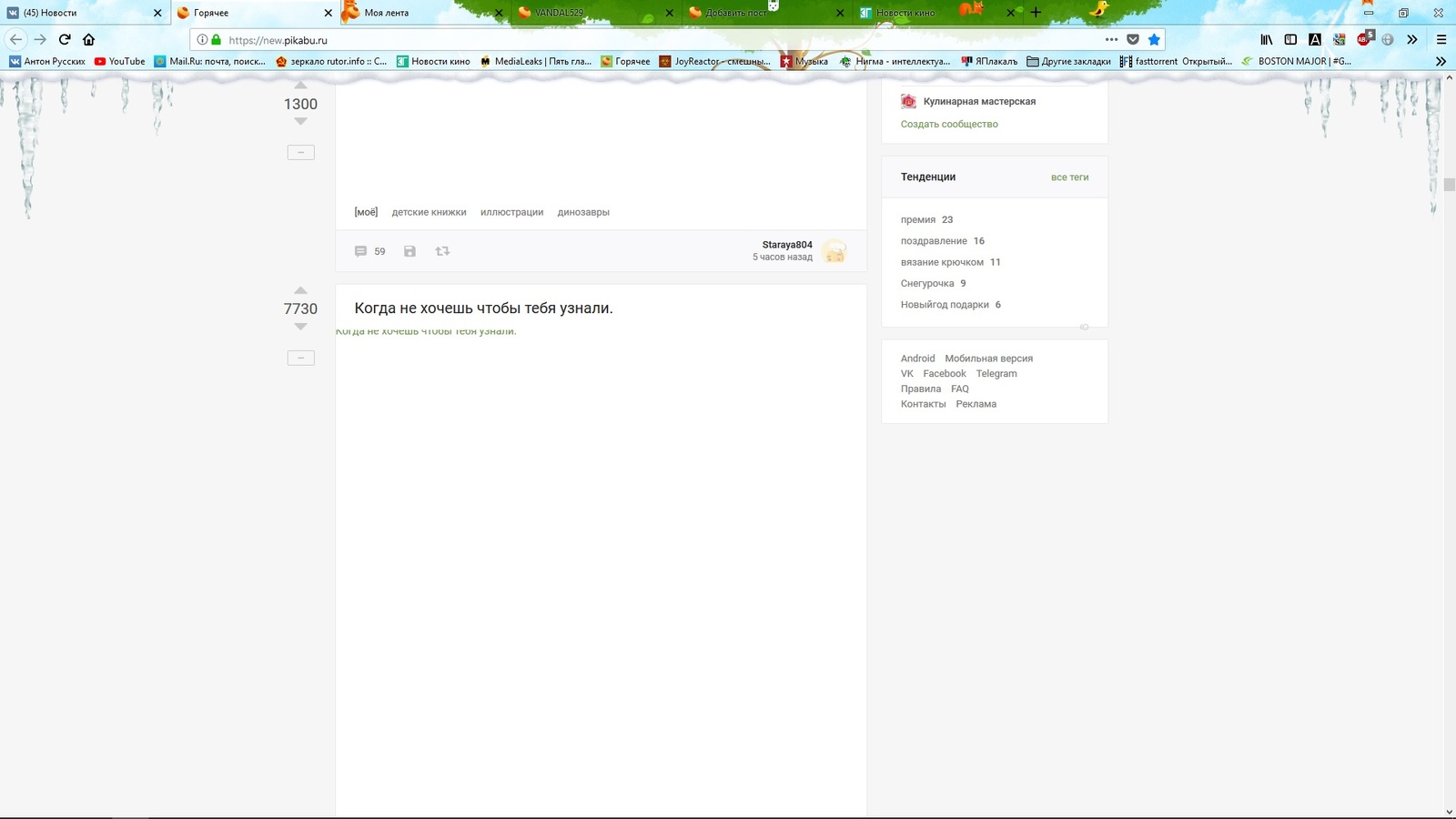Reload the page with the refresh icon
This screenshot has height=819, width=1456.
point(65,39)
